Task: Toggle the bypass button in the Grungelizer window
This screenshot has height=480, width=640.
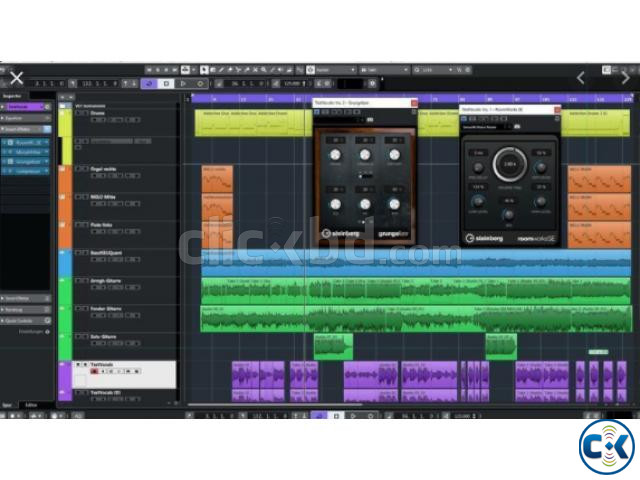Action: click(317, 112)
